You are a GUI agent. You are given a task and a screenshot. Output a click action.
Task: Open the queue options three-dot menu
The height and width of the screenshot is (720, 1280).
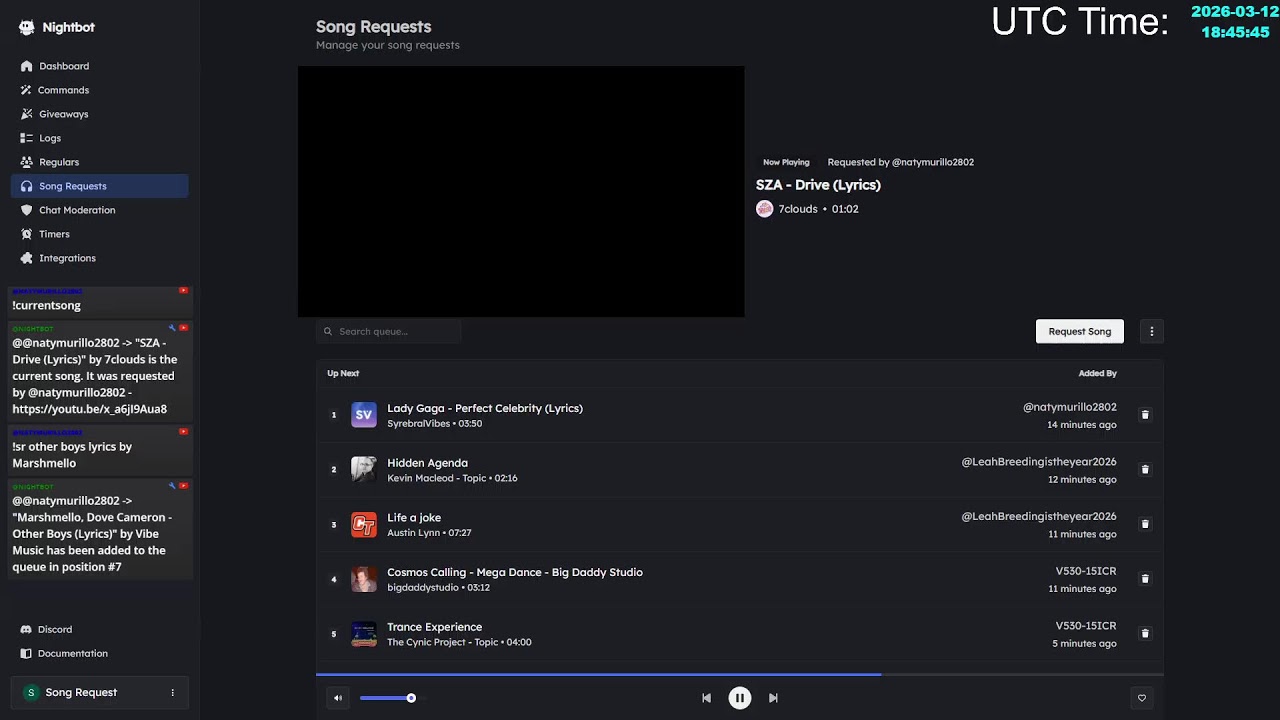coord(1152,331)
